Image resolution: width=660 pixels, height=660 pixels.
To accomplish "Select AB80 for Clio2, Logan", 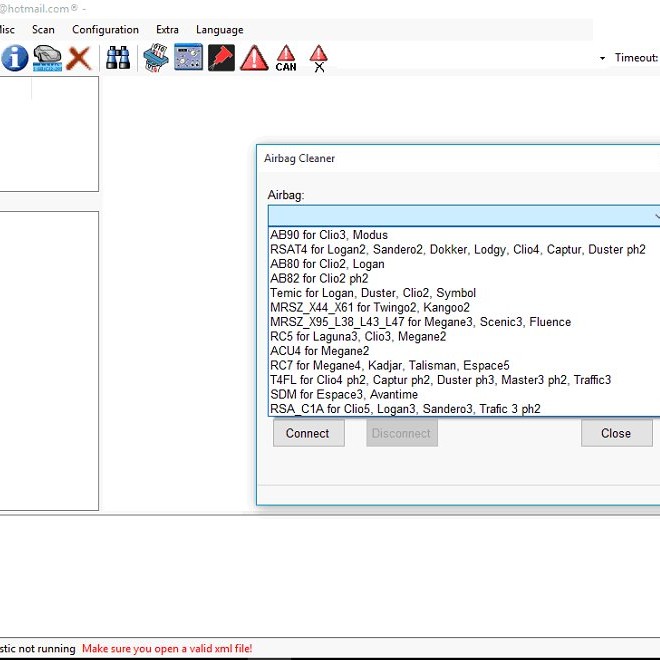I will [x=464, y=264].
